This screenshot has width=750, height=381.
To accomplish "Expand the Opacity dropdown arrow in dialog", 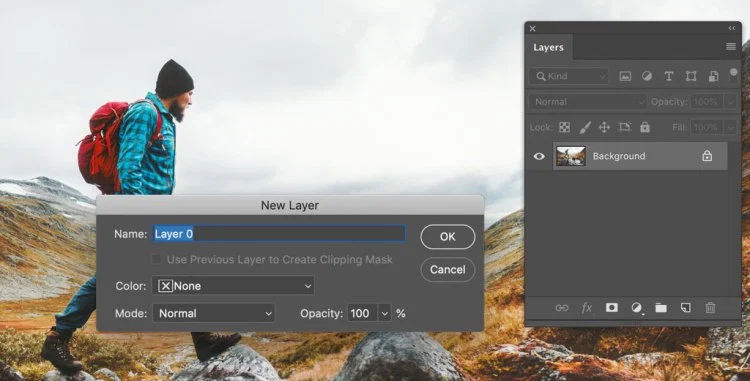I will 385,313.
